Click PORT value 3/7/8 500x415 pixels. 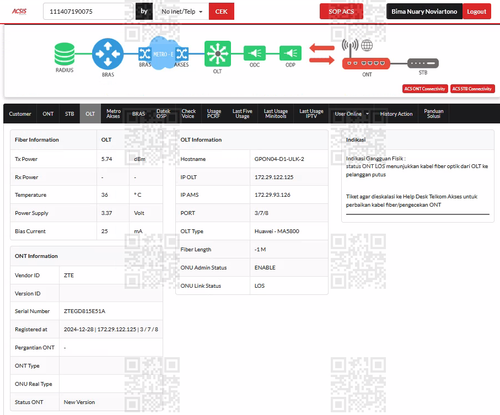click(x=261, y=213)
